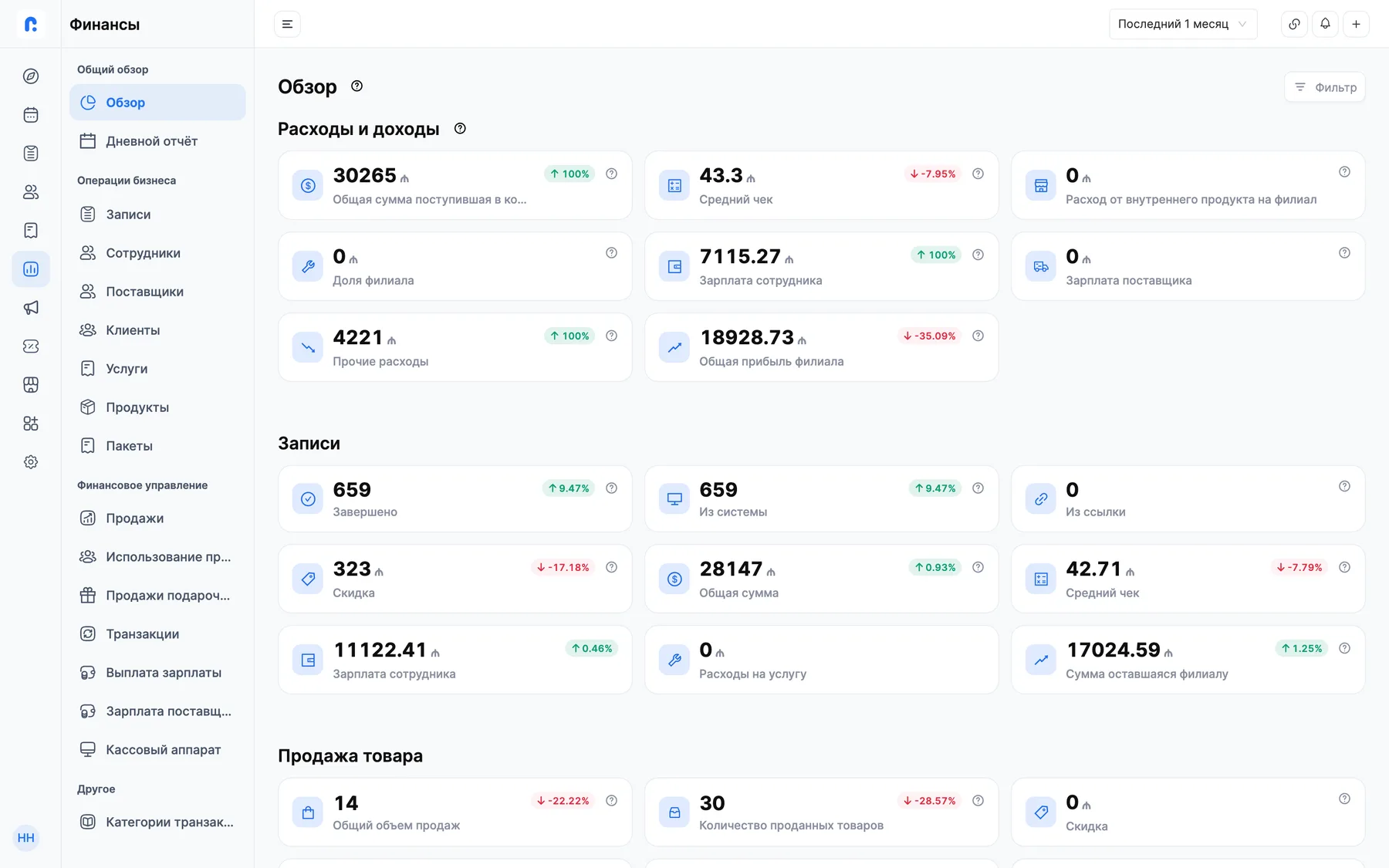Go to Продажи in the sidebar
The height and width of the screenshot is (868, 1389).
157,518
